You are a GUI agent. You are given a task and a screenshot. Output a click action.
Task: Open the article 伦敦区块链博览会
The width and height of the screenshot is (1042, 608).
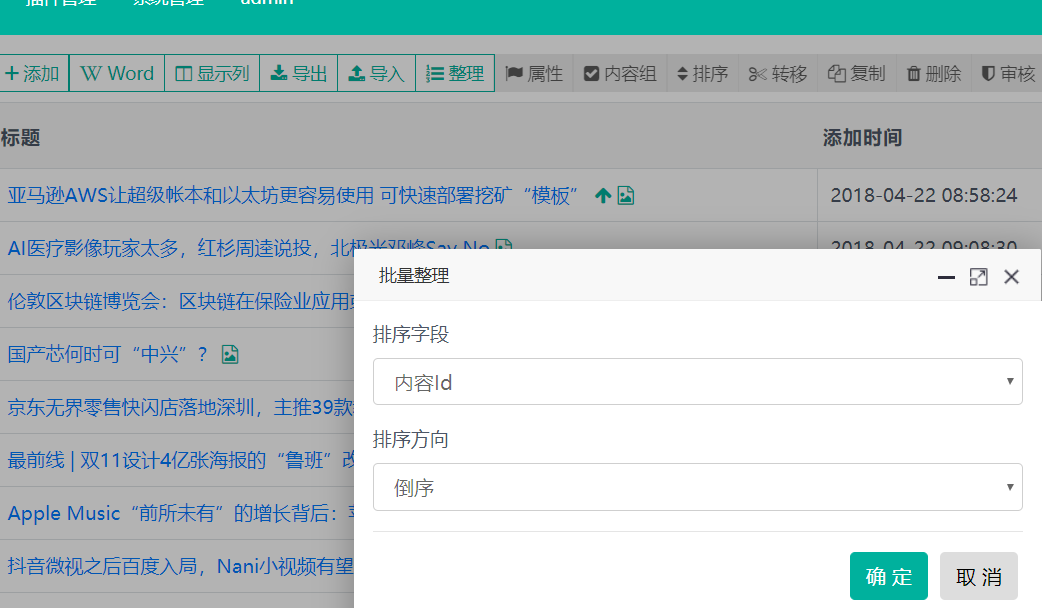click(x=181, y=302)
